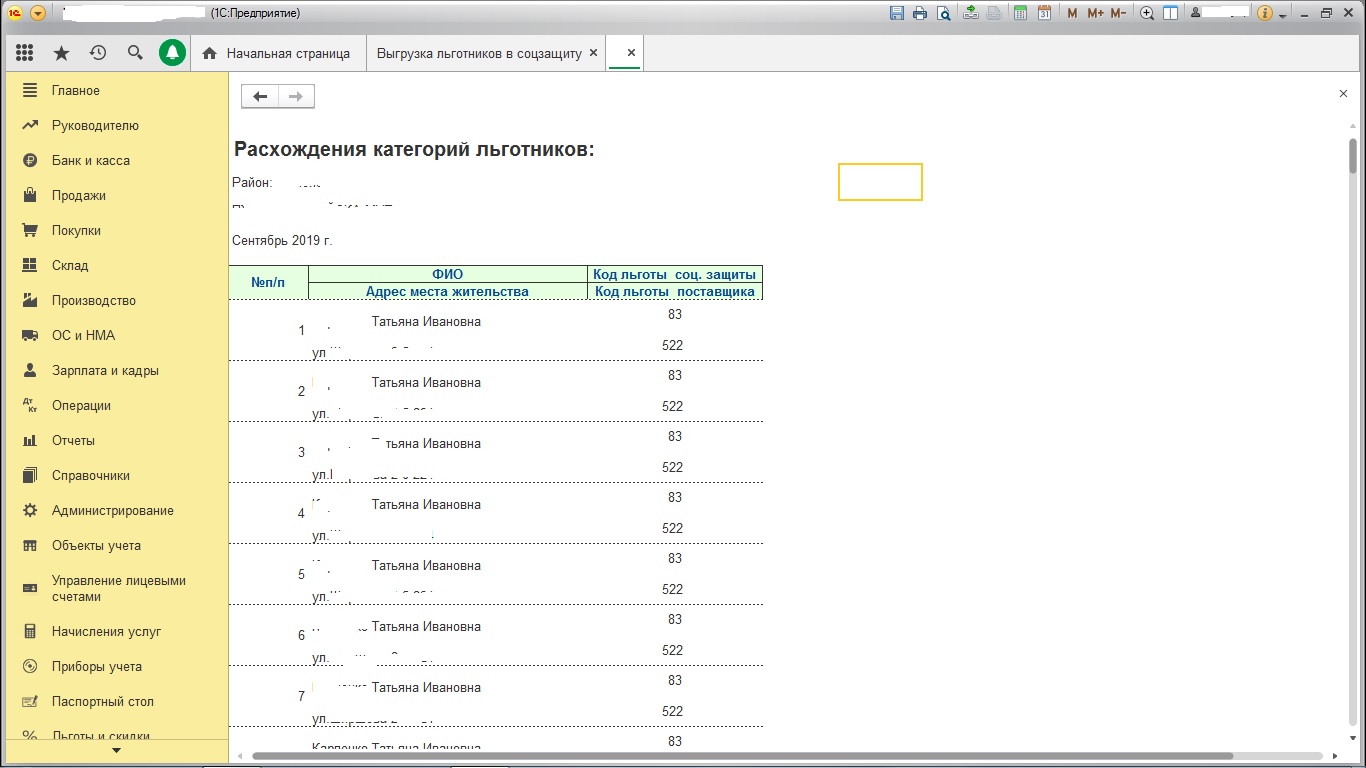Print the report using the printer icon
1366x768 pixels.
[x=920, y=13]
